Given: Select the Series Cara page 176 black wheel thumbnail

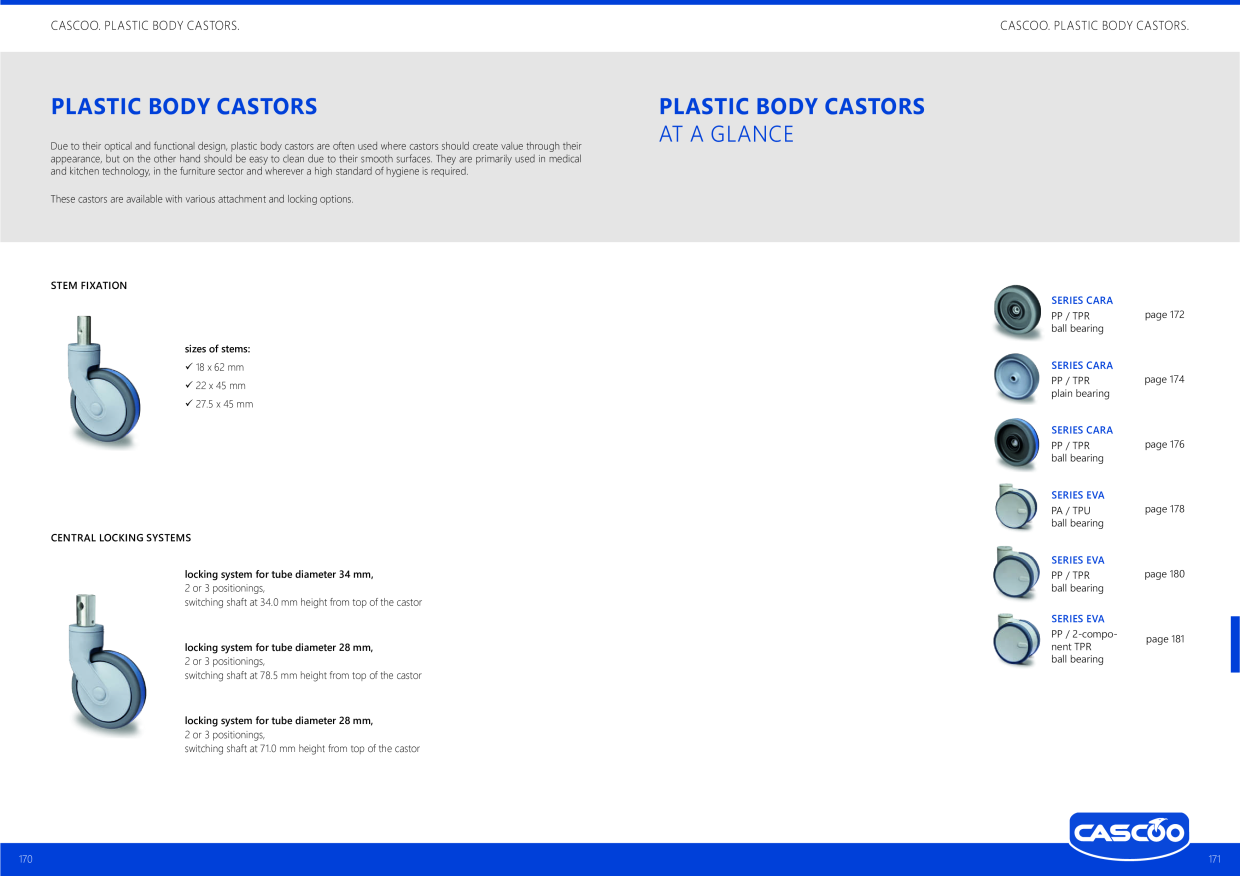Looking at the screenshot, I should pos(1017,444).
